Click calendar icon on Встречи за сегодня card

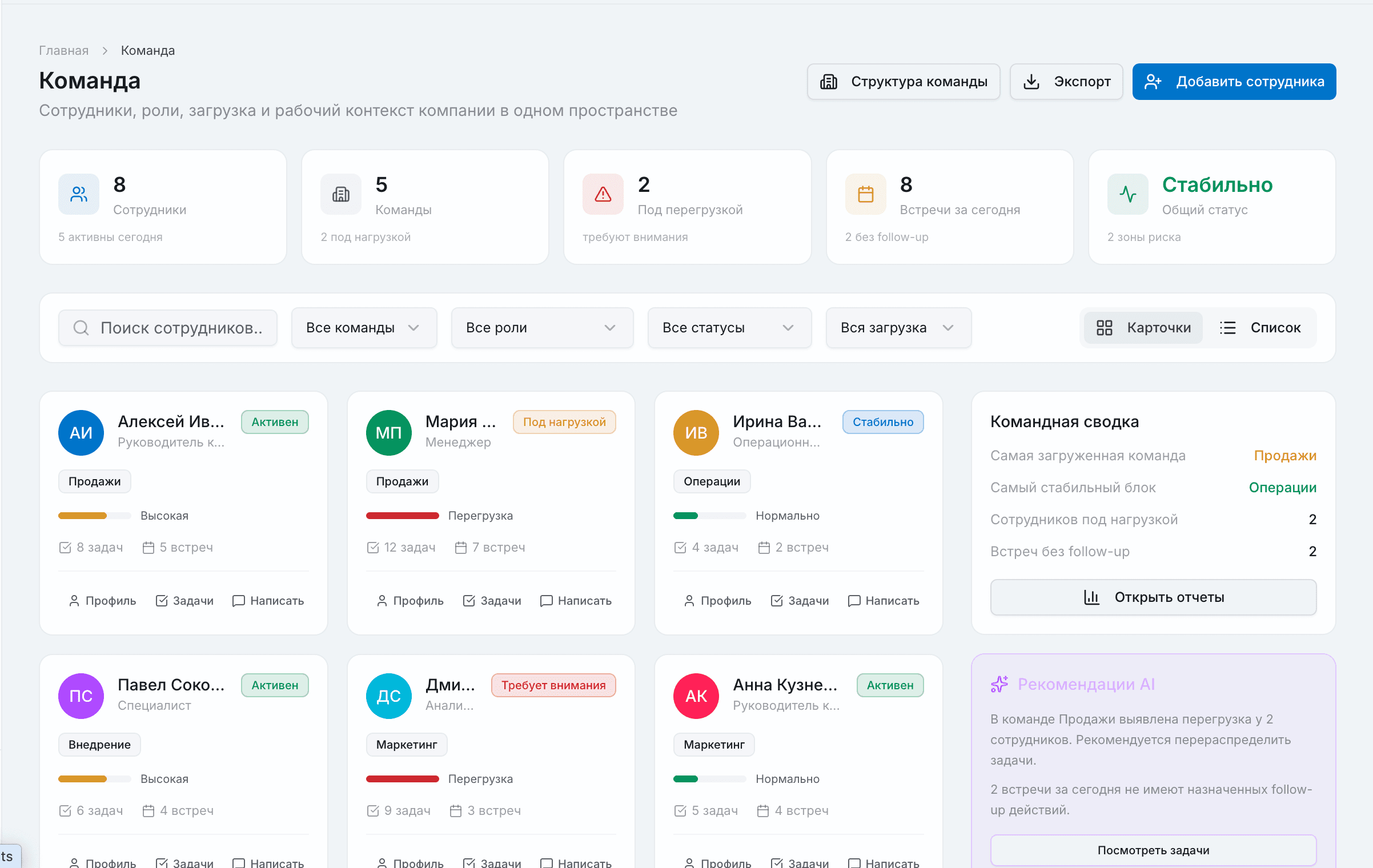click(x=865, y=194)
